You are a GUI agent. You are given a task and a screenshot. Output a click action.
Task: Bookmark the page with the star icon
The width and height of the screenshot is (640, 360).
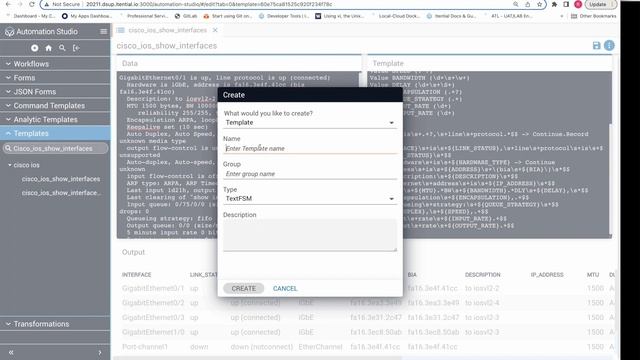point(540,4)
